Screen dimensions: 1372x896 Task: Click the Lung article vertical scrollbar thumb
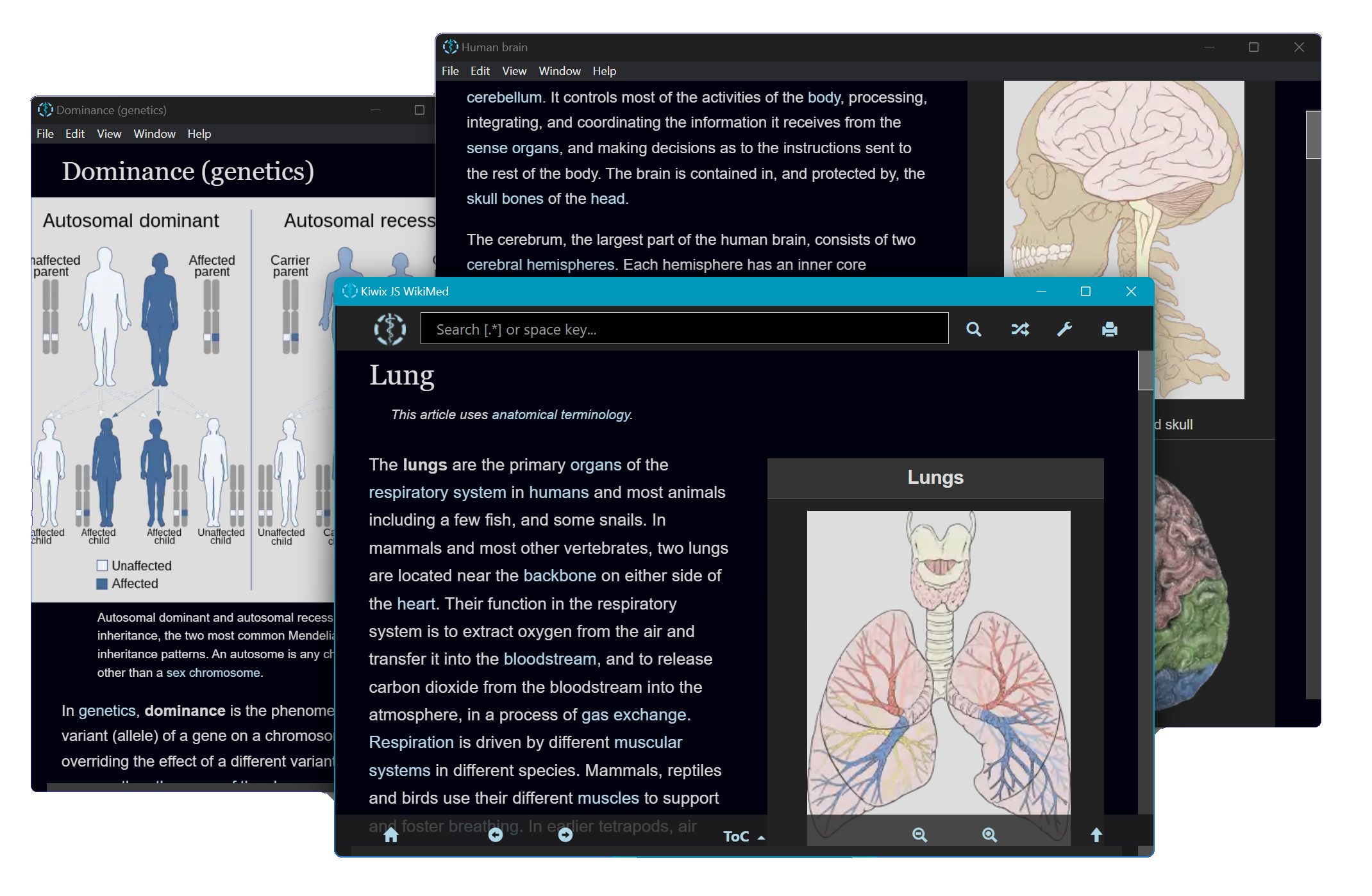click(x=1146, y=370)
